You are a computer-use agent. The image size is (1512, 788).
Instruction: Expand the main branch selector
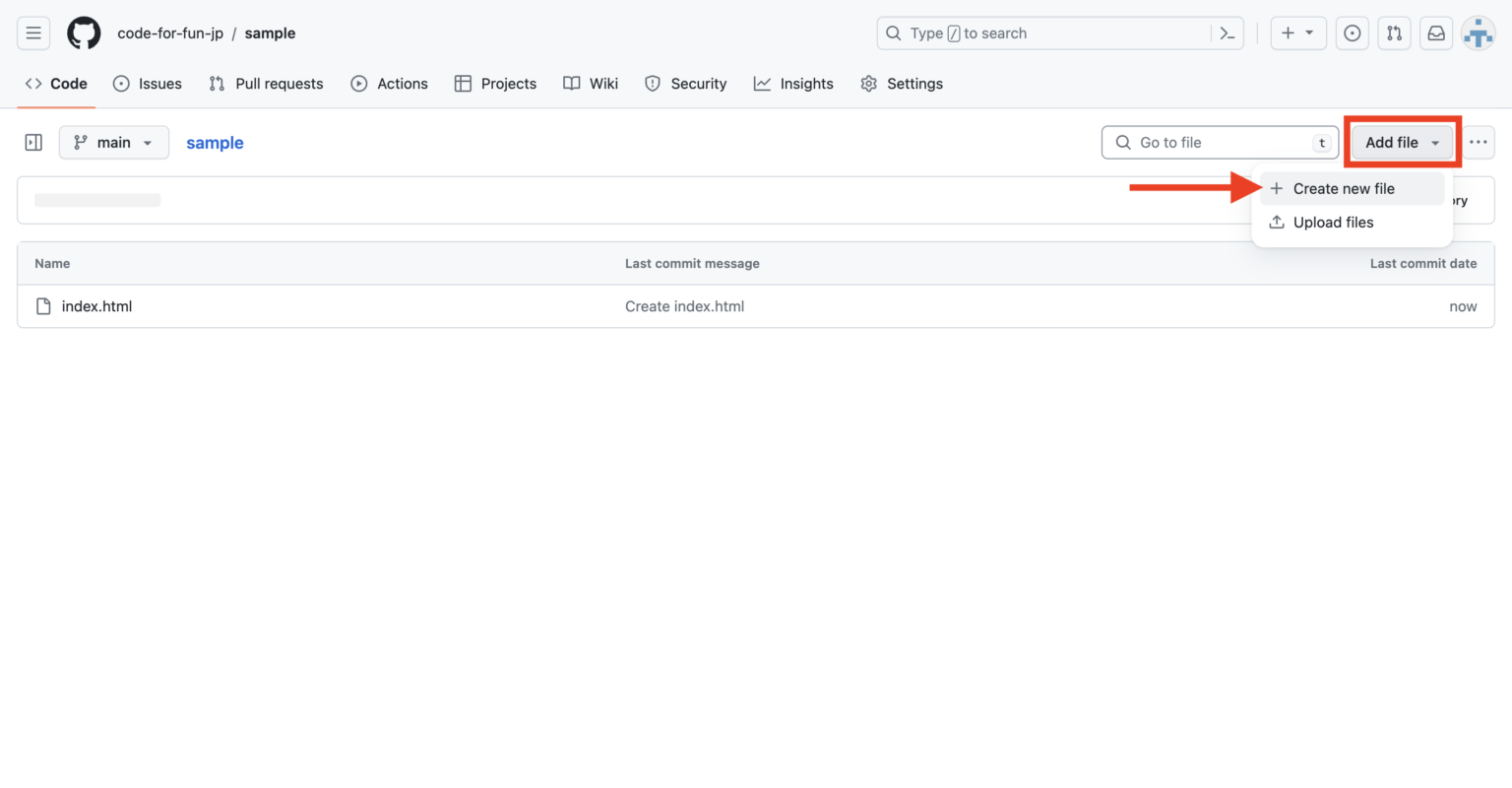tap(113, 142)
